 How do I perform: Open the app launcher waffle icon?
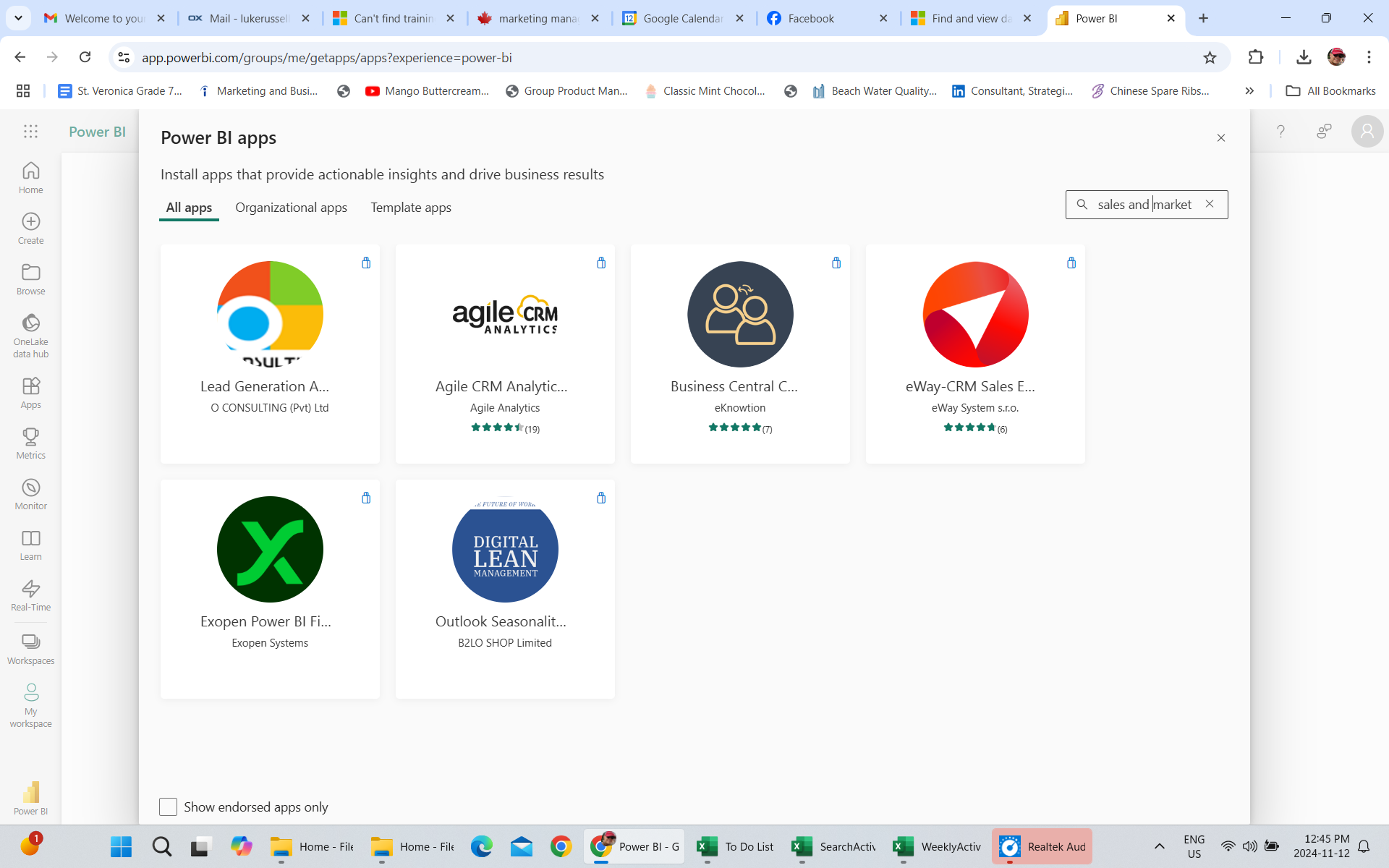[x=30, y=131]
